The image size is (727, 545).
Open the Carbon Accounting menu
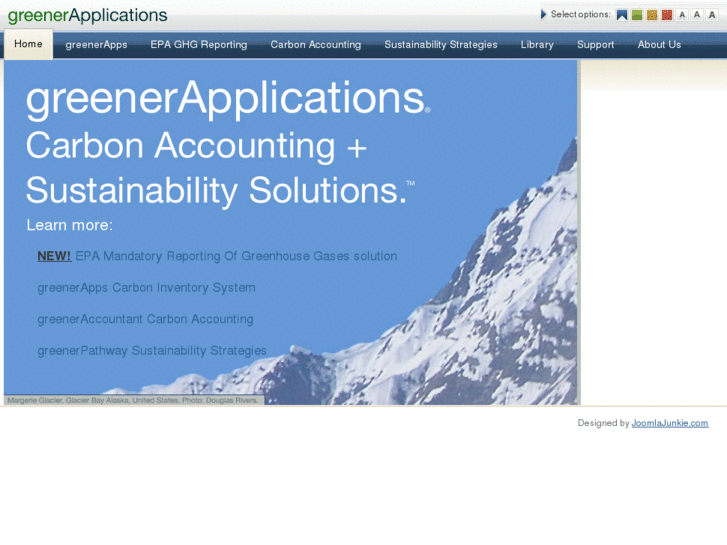(x=316, y=45)
